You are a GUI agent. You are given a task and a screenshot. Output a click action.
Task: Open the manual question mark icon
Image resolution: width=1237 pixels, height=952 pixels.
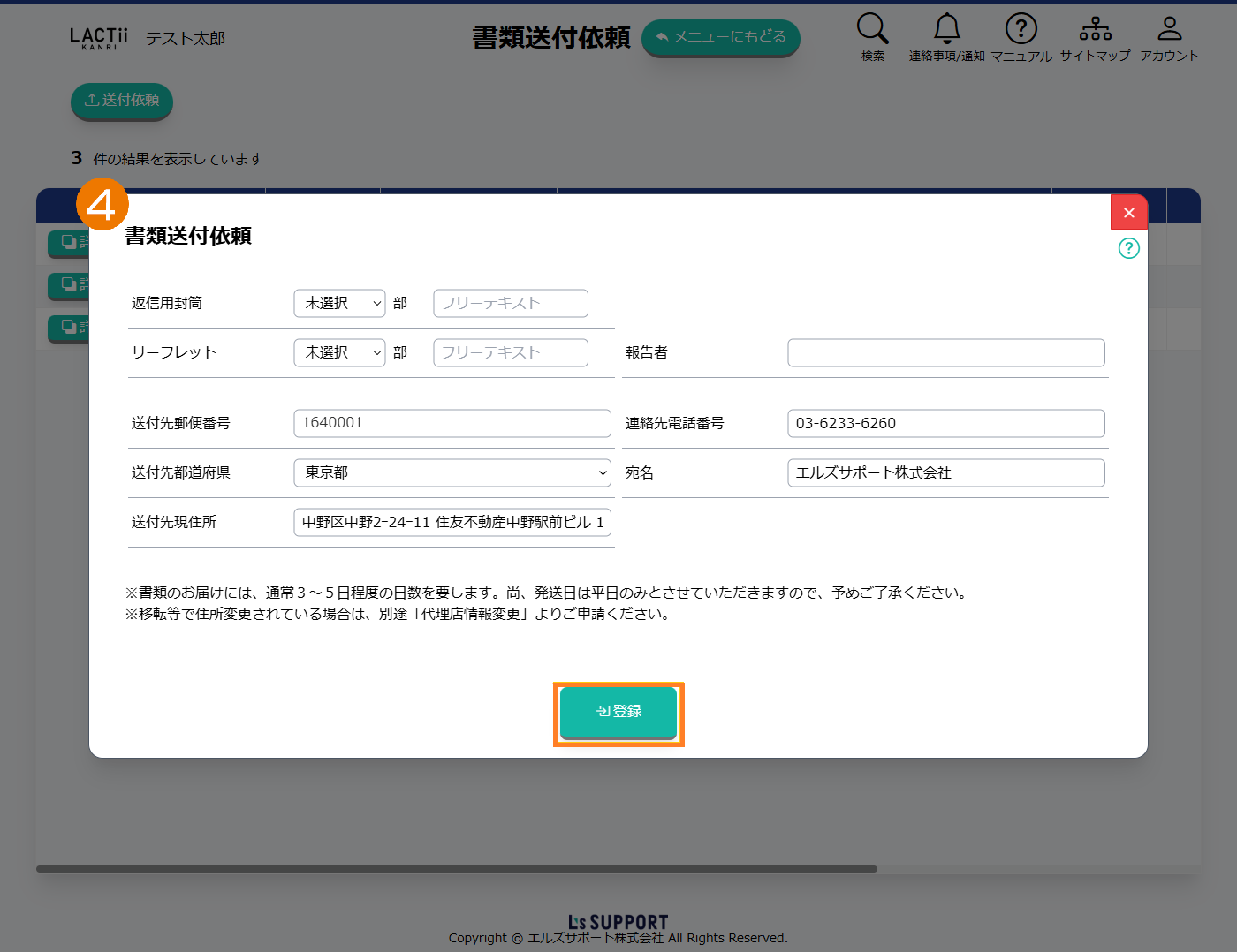[x=1021, y=29]
